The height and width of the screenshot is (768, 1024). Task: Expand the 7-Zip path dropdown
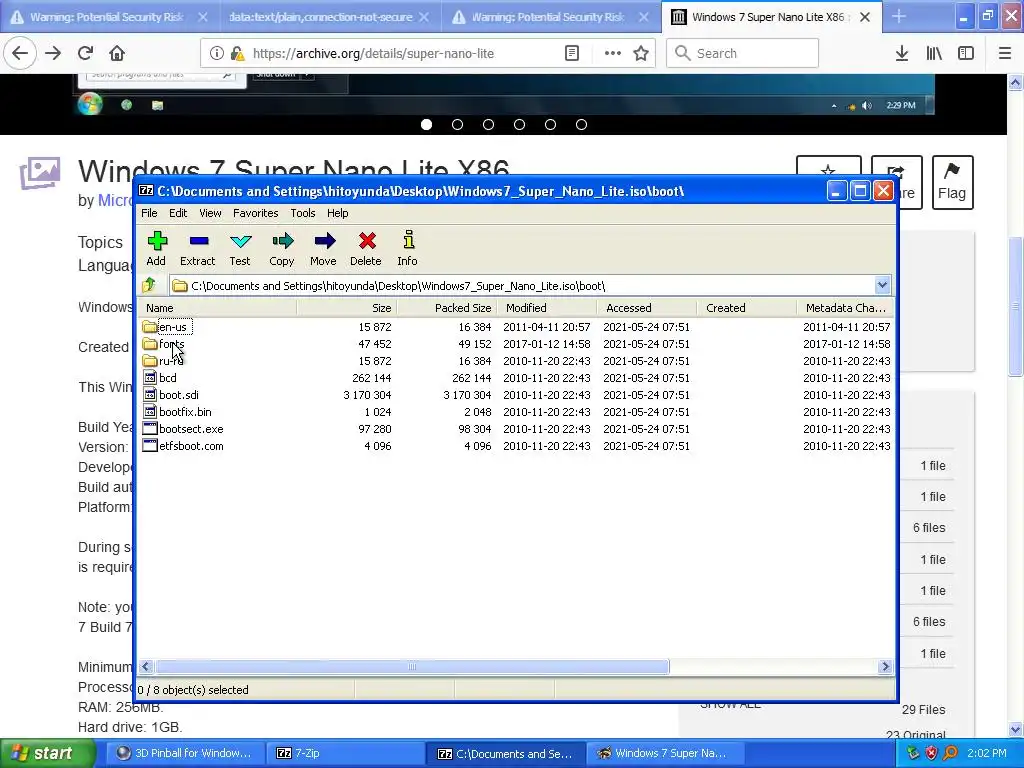pos(882,285)
